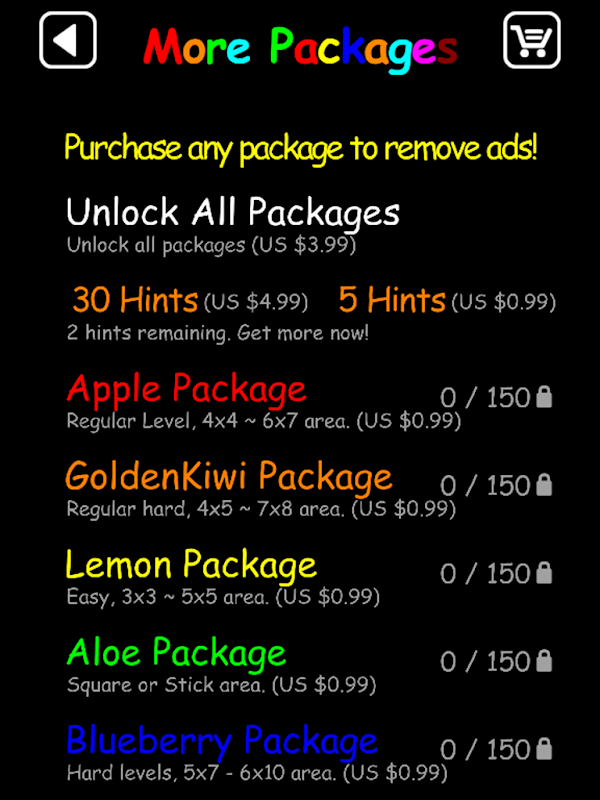Open the Apple Package
The height and width of the screenshot is (800, 600).
[186, 390]
